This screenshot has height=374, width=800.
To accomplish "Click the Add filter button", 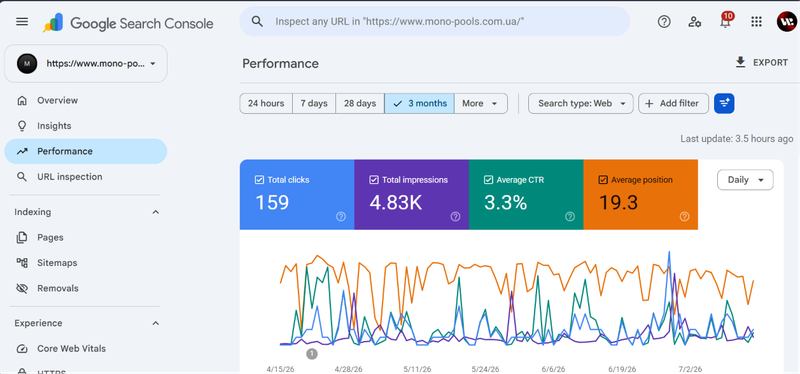I will click(x=673, y=104).
